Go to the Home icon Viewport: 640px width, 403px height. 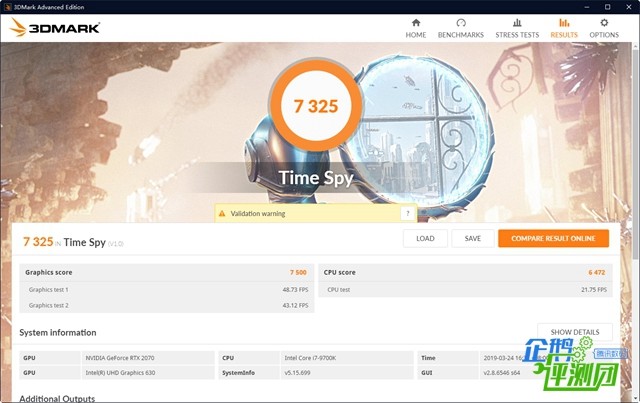(x=416, y=22)
